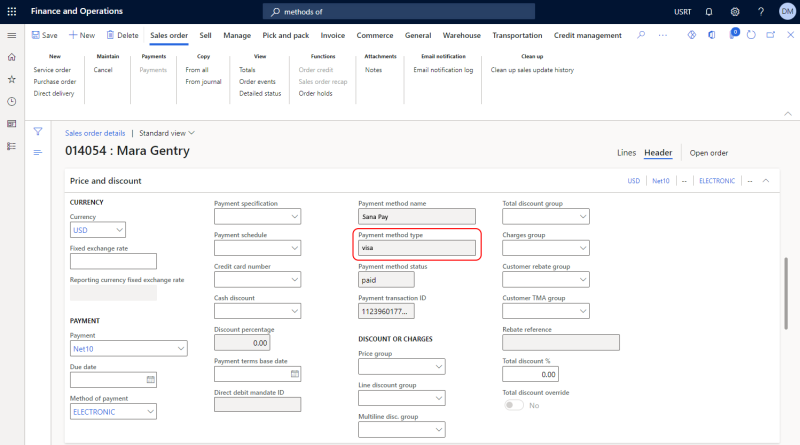
Task: Click the Fixed exchange rate input field
Action: pos(113,261)
